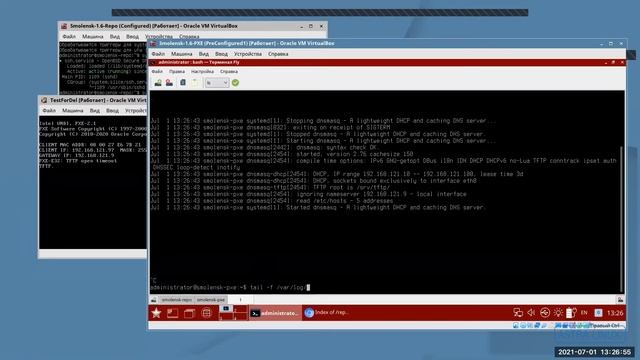
Task: Open Справка menu in Smolensk-1.6-PXE window
Action: (278, 54)
